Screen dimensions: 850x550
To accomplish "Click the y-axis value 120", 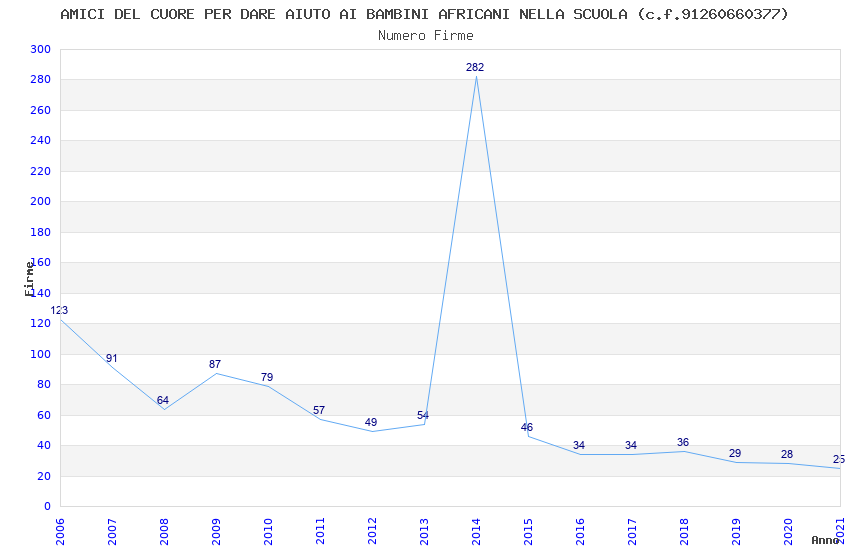I will coord(41,323).
